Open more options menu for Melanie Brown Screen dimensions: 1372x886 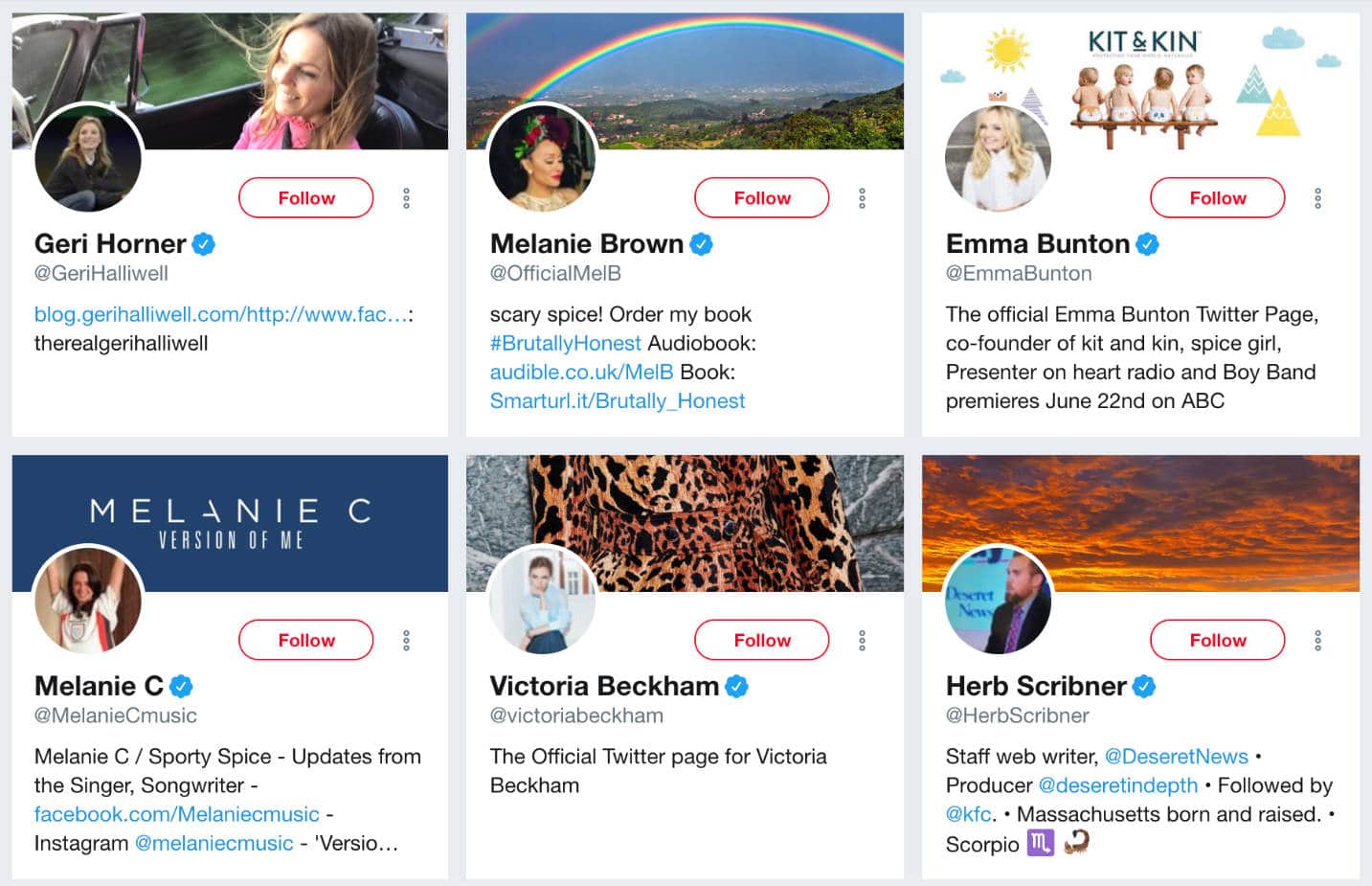862,198
